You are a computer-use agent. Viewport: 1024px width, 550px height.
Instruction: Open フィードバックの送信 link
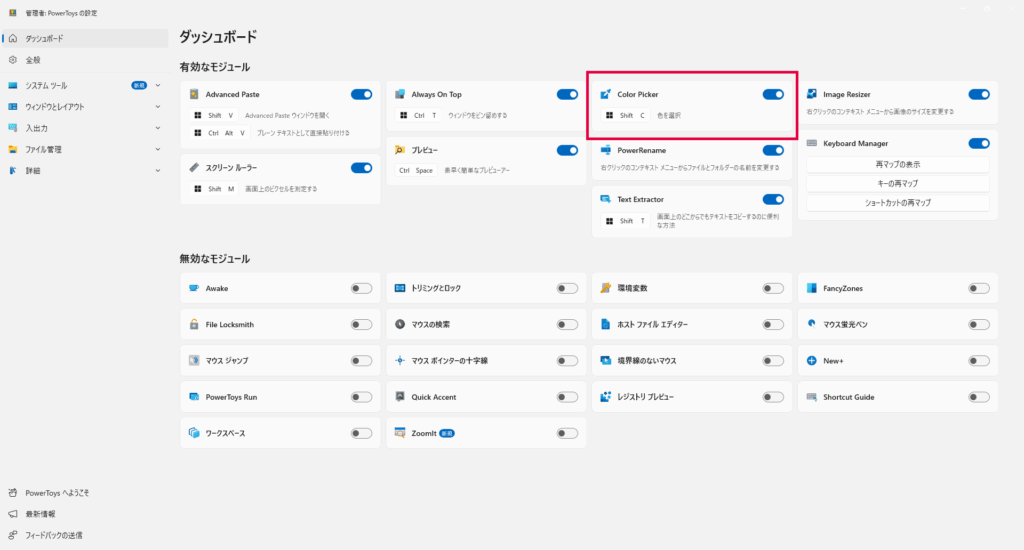pyautogui.click(x=85, y=535)
